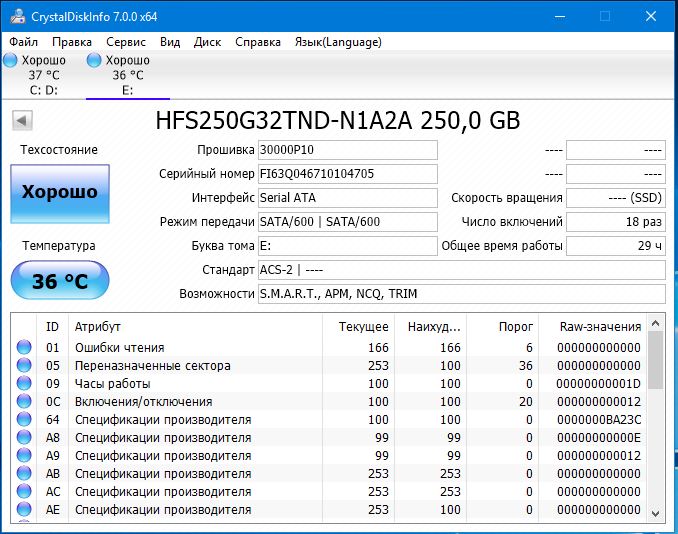Click status orb of attribute 05 row

24,365
